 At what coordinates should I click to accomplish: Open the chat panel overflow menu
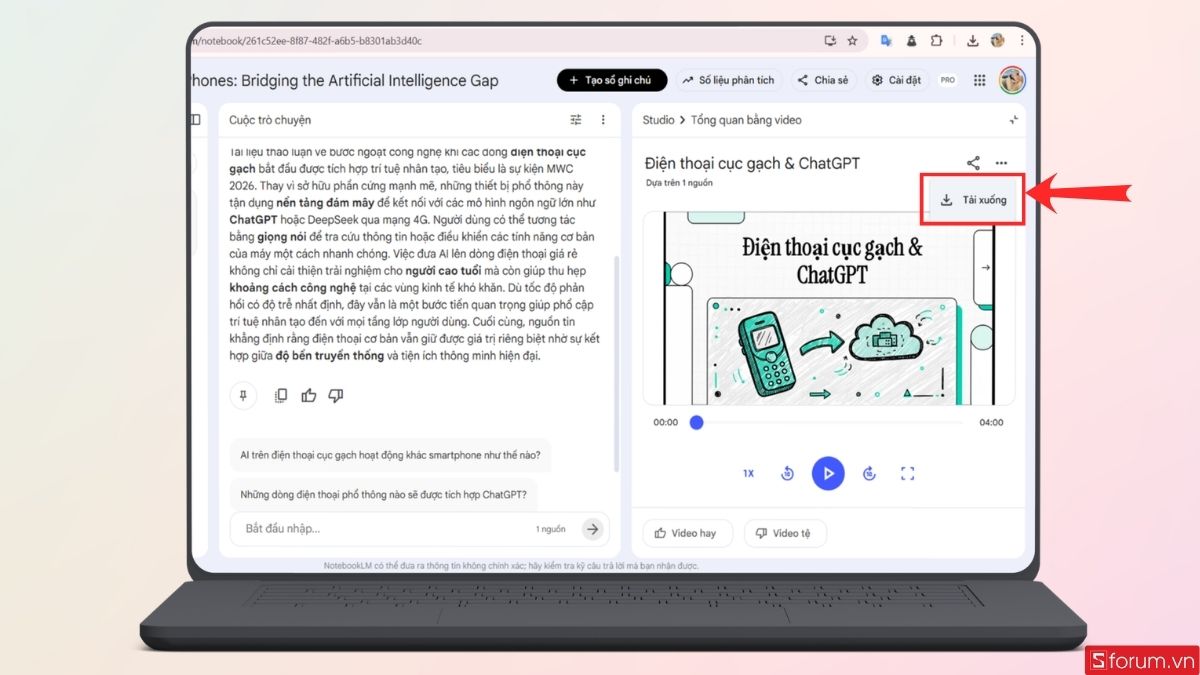(x=603, y=119)
